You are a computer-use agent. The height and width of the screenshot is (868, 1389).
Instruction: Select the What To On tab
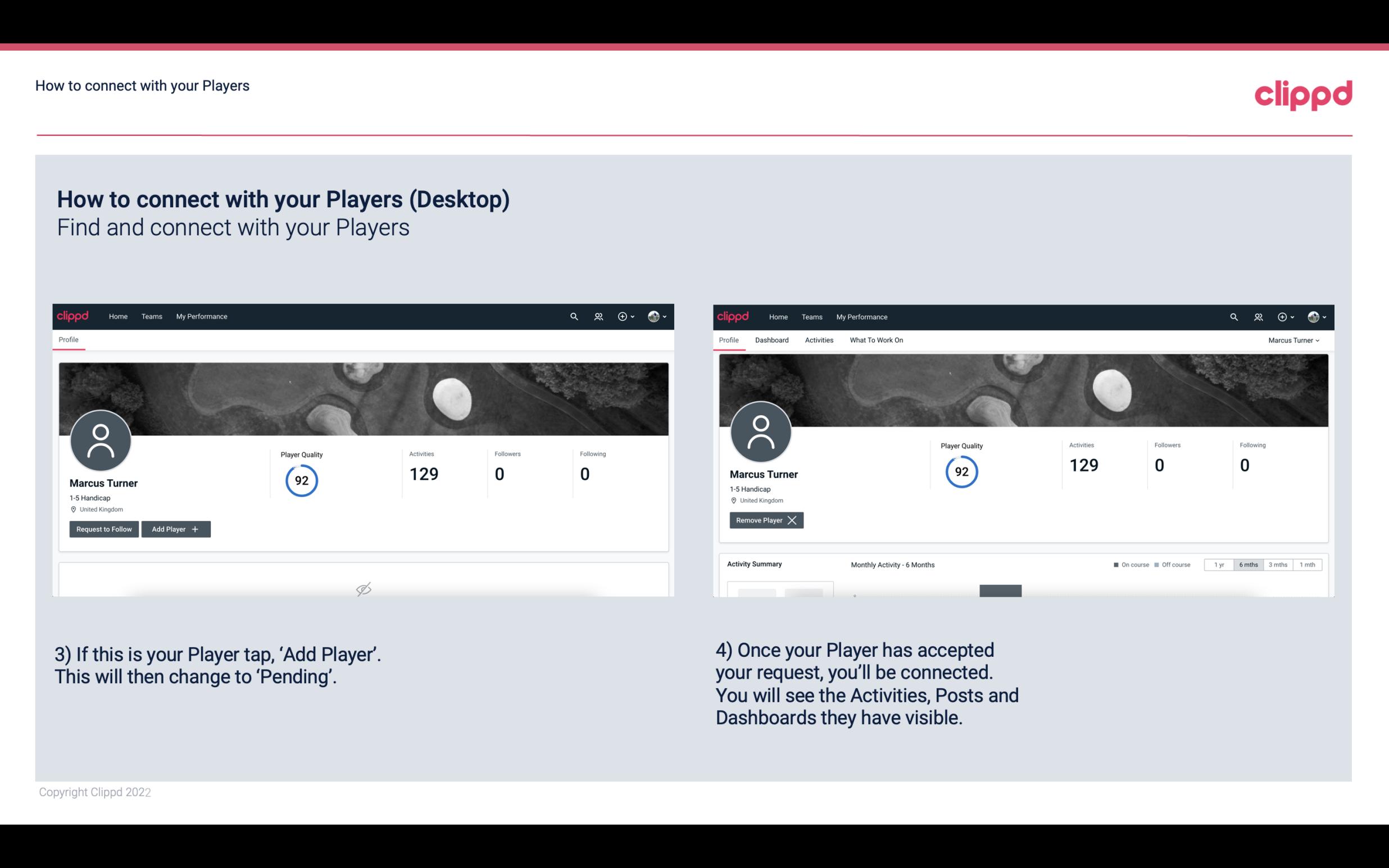876,340
